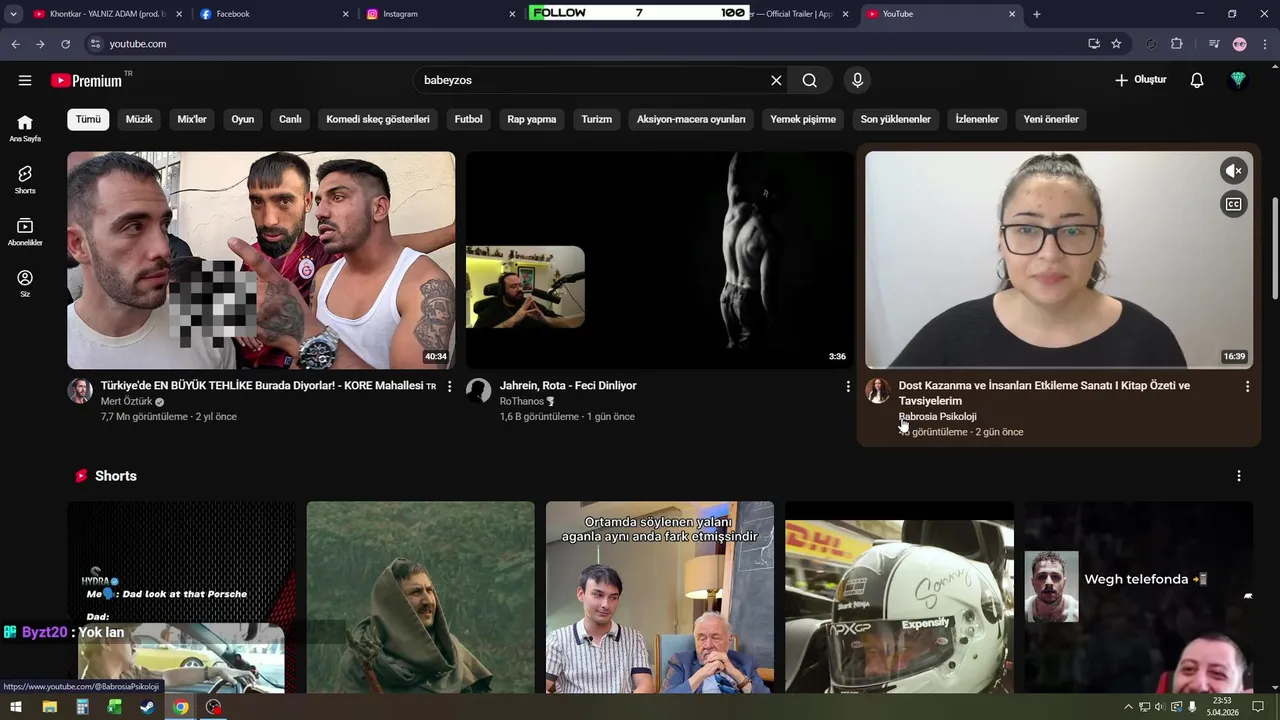Start voice search with microphone icon

[x=857, y=80]
